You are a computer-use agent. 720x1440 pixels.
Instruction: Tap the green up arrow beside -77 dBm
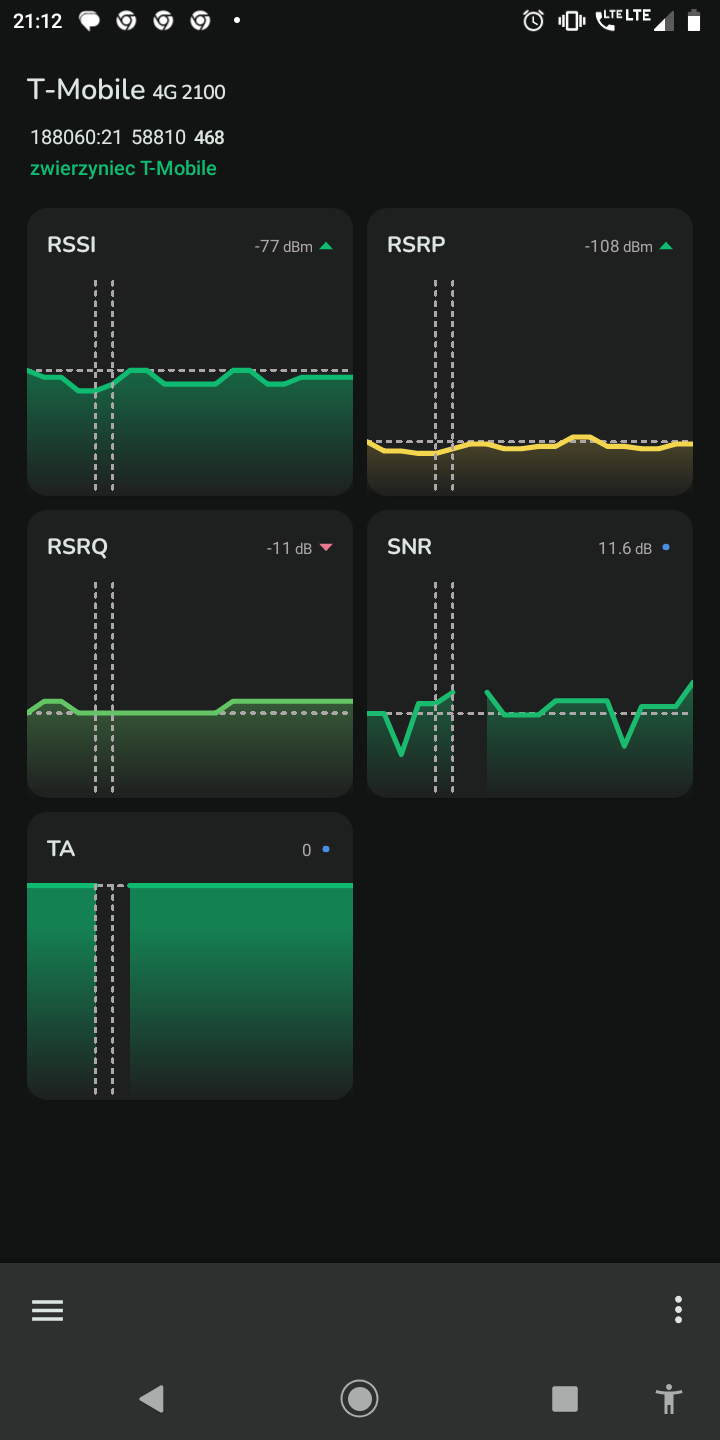coord(326,246)
